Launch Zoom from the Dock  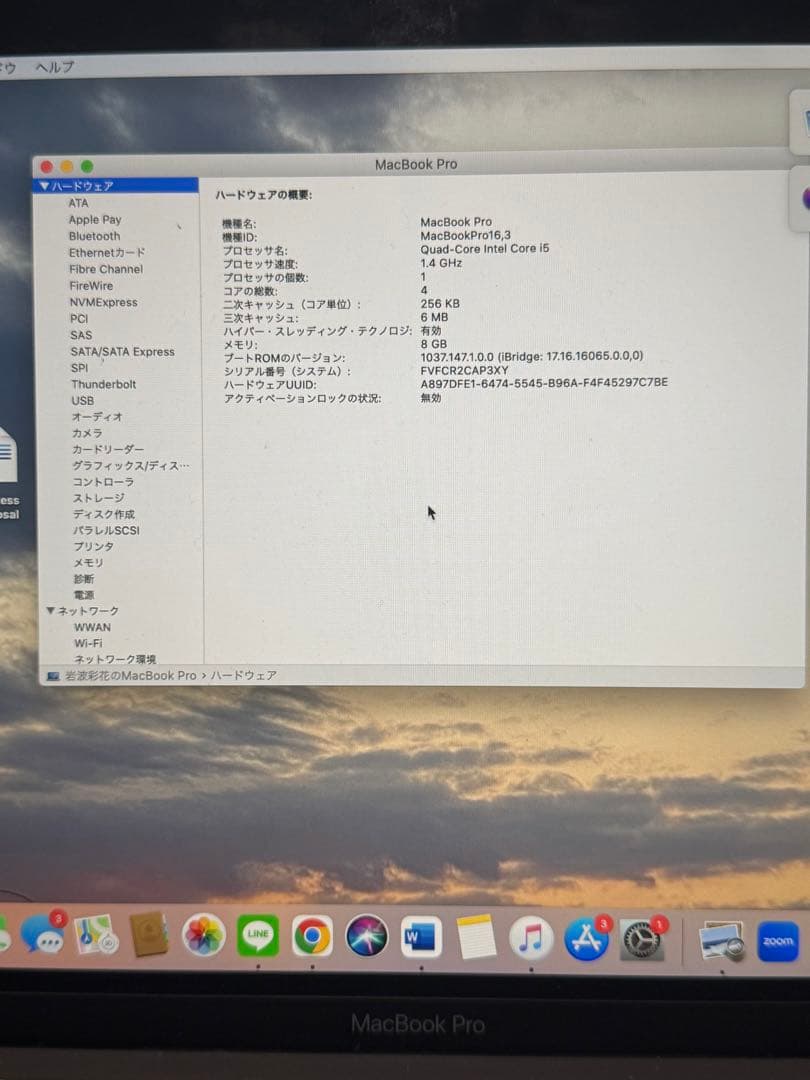click(x=778, y=940)
